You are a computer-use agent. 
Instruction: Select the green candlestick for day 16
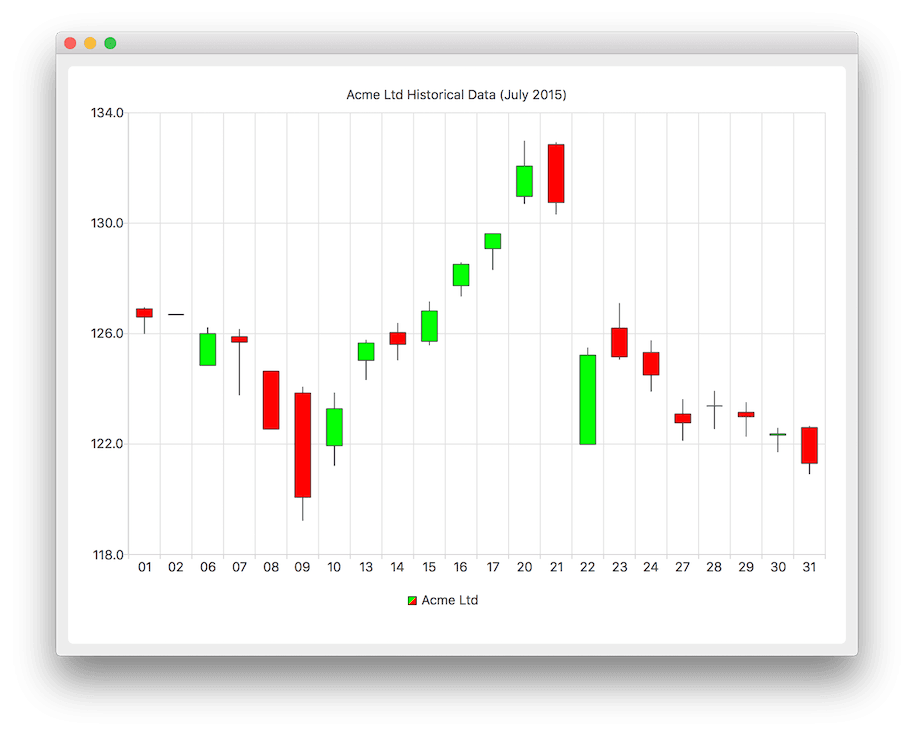pyautogui.click(x=461, y=275)
